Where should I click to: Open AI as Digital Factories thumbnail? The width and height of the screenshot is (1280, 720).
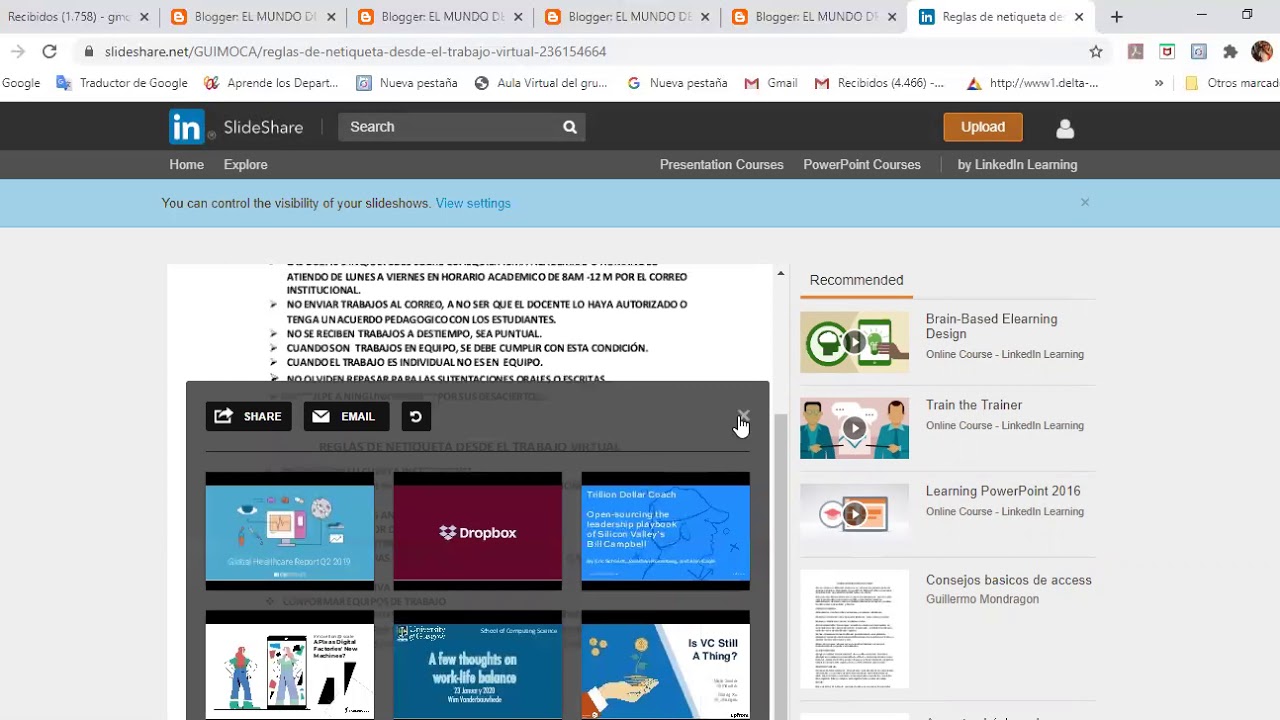[x=290, y=665]
